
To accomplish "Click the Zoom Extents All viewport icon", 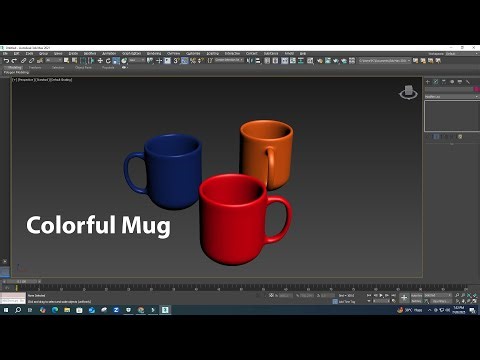I will (475, 295).
